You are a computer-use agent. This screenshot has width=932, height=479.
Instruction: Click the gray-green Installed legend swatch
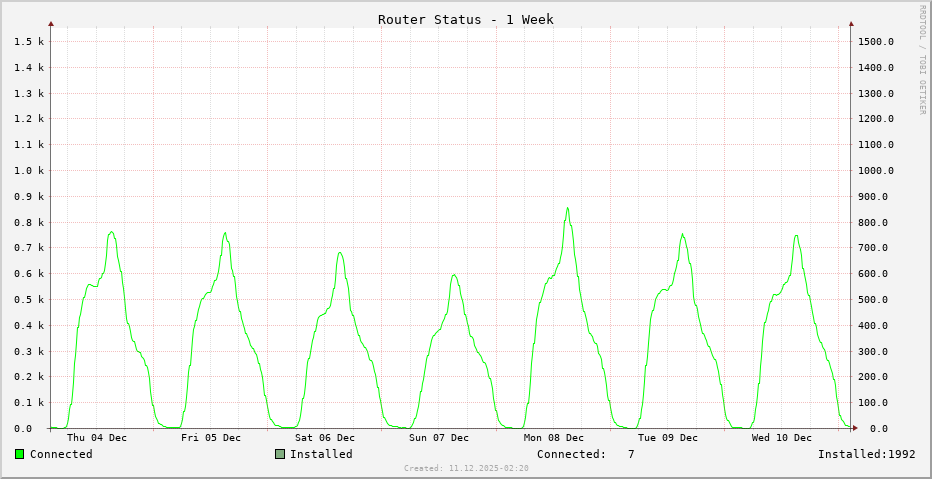point(280,454)
